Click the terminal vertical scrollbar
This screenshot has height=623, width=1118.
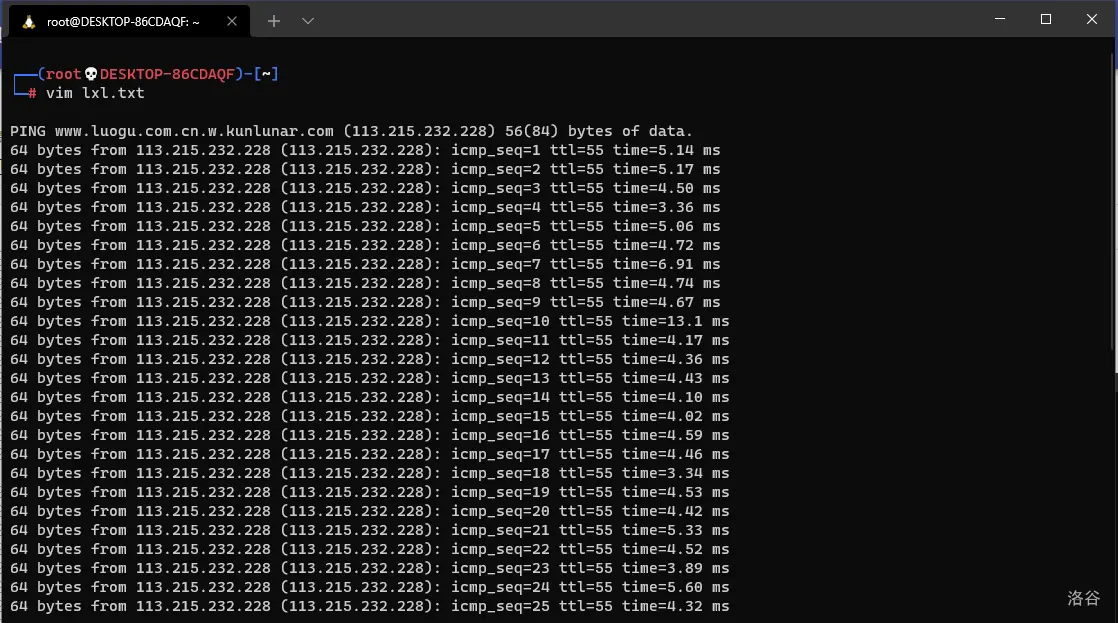(x=1112, y=200)
